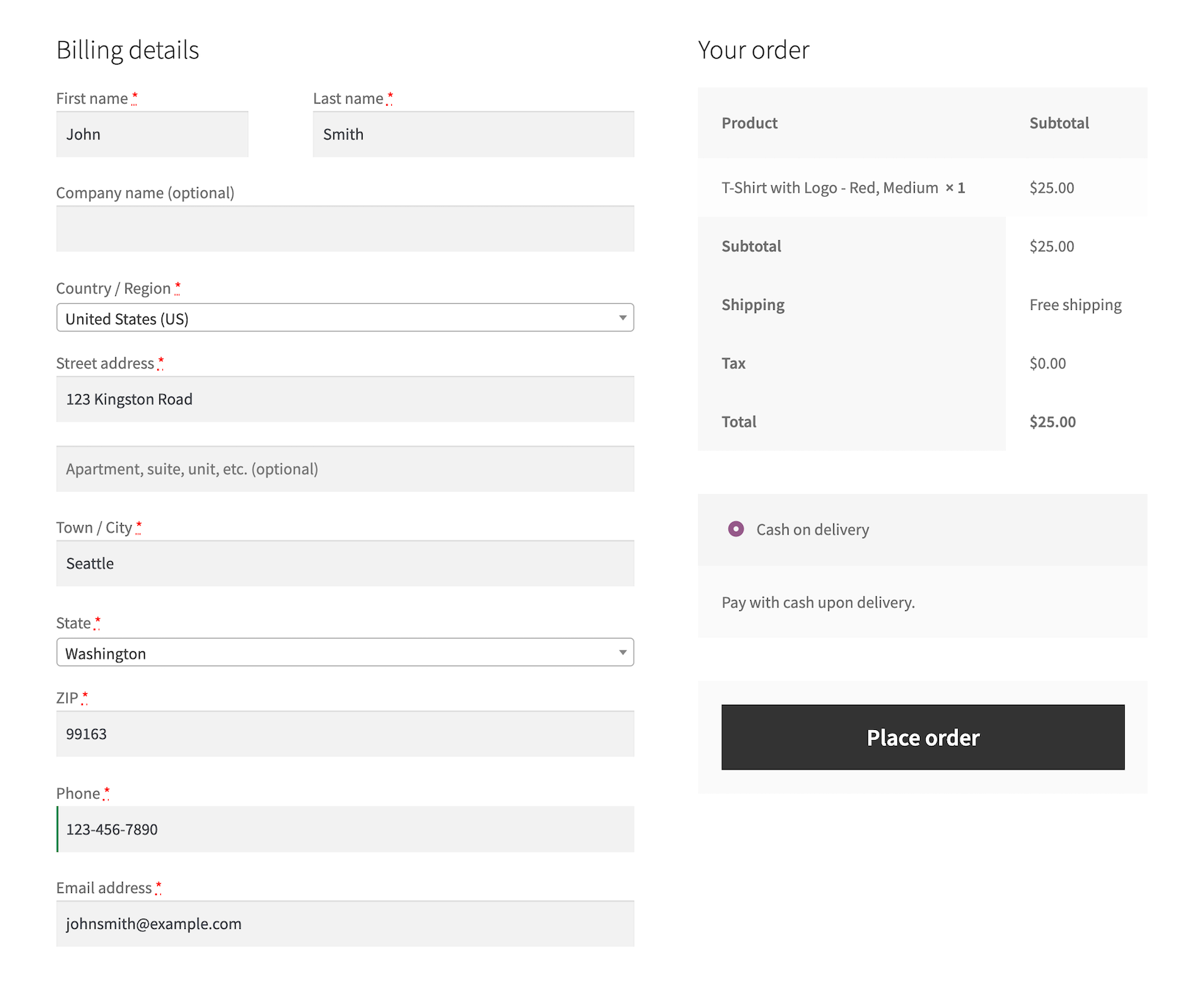This screenshot has height=984, width=1204.
Task: Click the Town / City field with Seattle
Action: point(345,564)
